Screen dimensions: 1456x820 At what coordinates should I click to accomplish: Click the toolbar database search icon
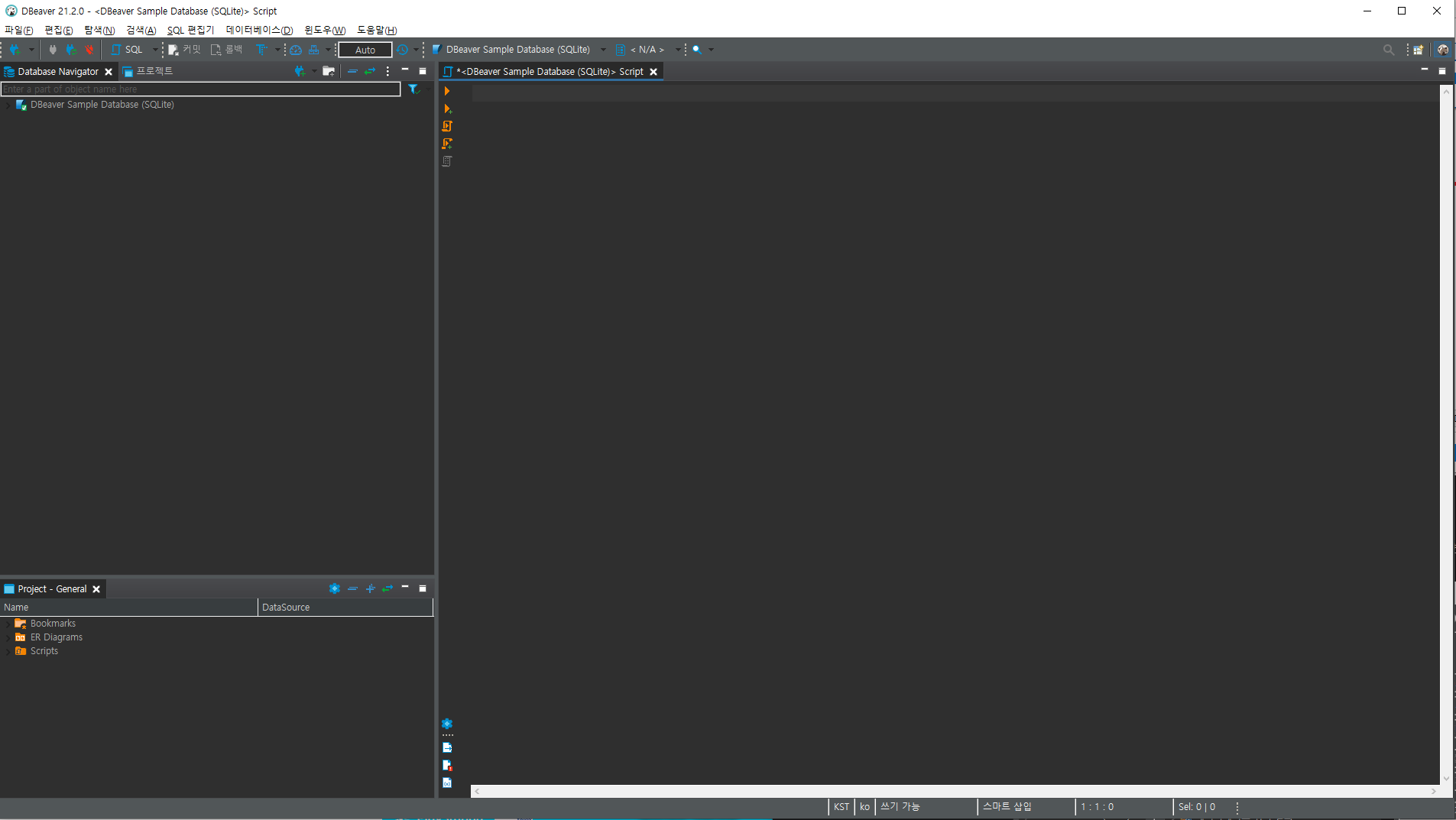pyautogui.click(x=697, y=50)
